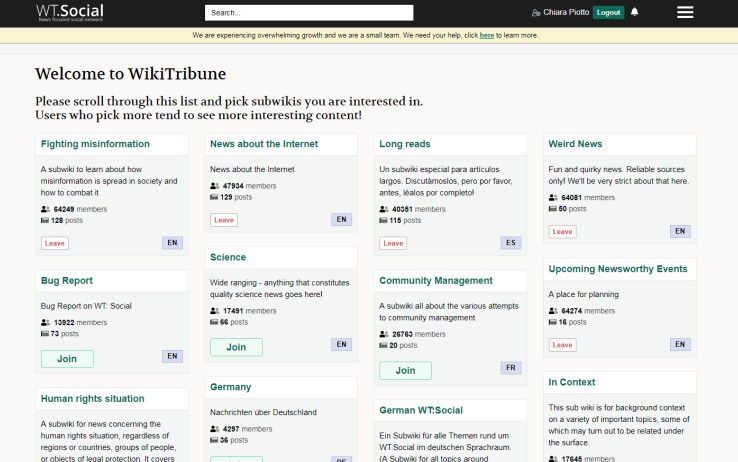Open News about the Internet title link
The height and width of the screenshot is (462, 738).
[x=264, y=144]
